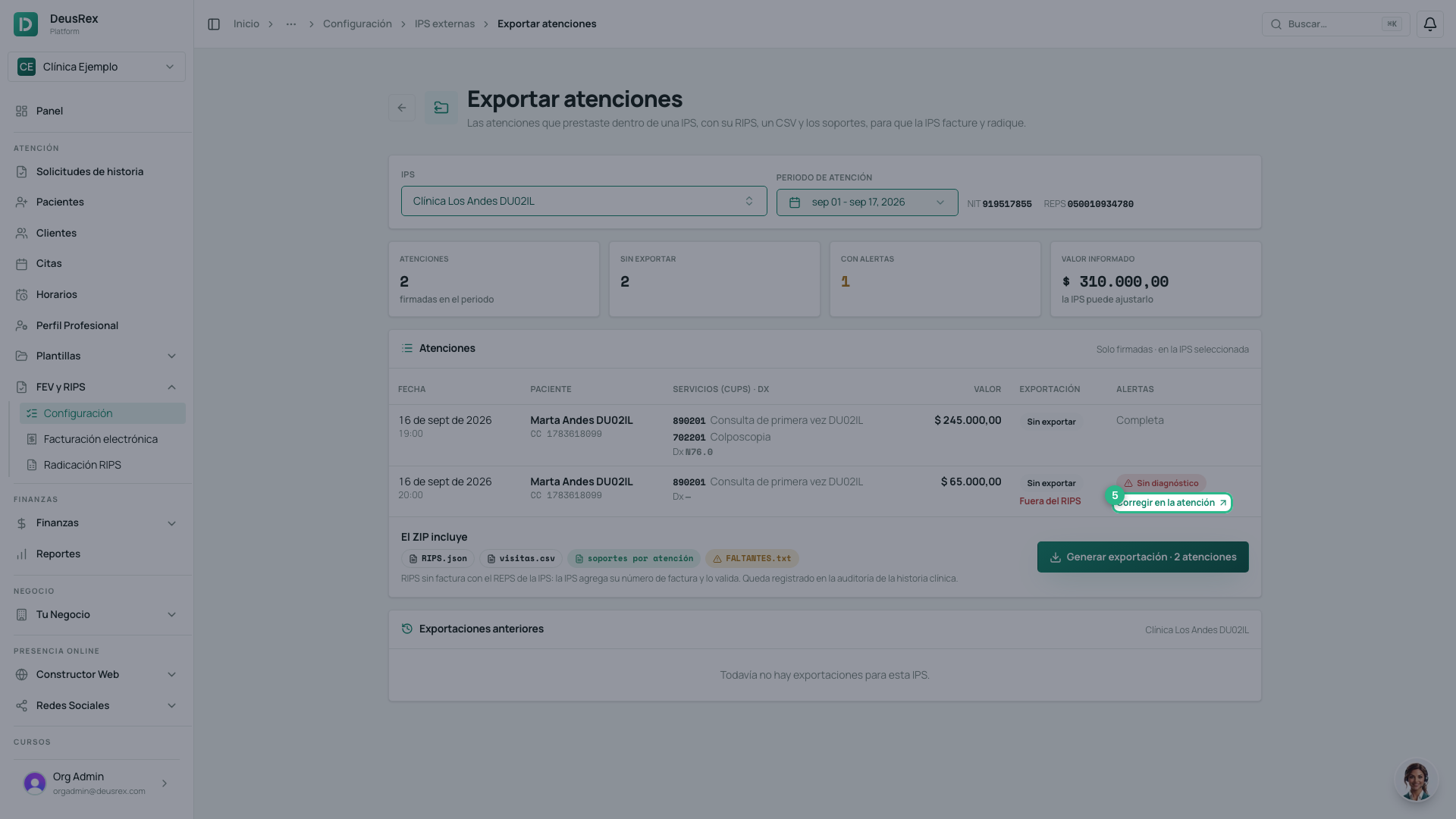The width and height of the screenshot is (1456, 819).
Task: Toggle the sidebar panel icon
Action: [x=214, y=24]
